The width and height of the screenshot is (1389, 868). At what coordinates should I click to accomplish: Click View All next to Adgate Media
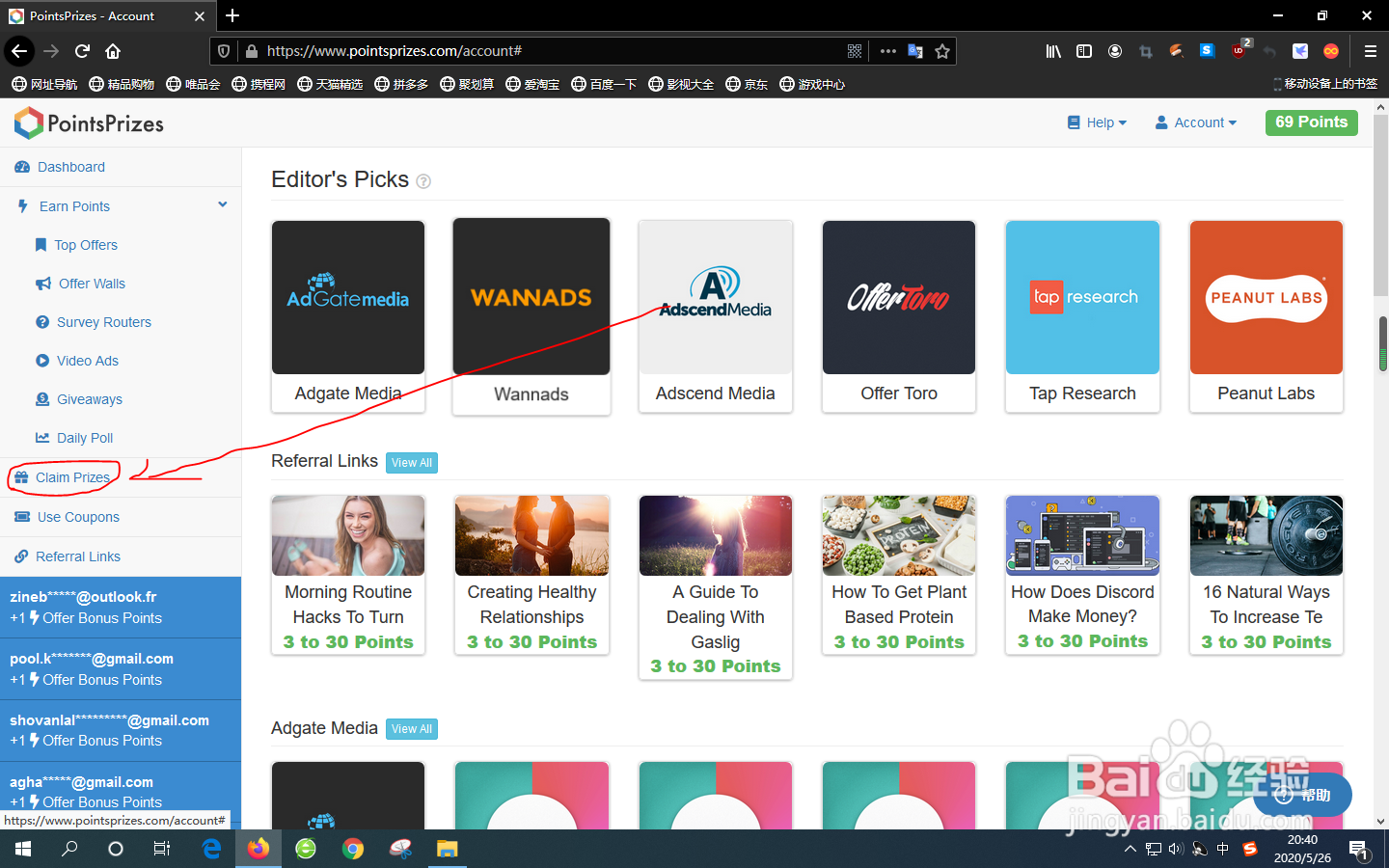[x=411, y=729]
